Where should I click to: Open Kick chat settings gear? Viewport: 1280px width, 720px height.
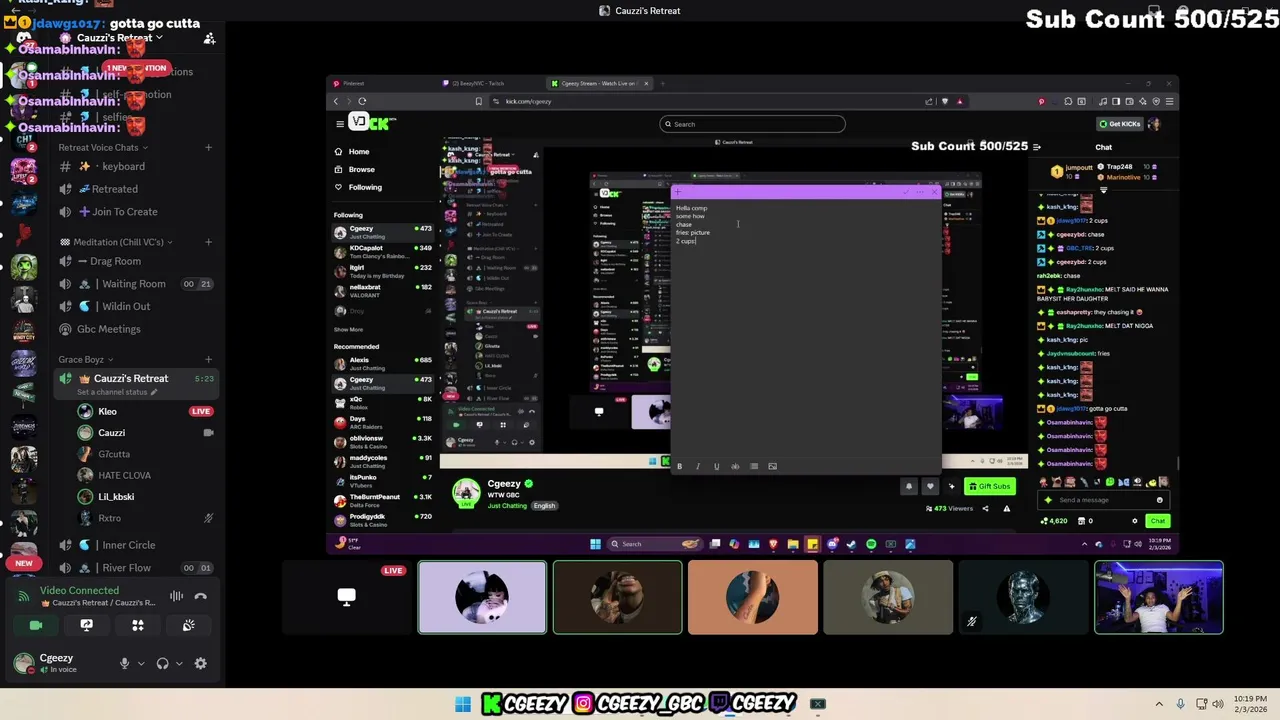(x=1135, y=521)
